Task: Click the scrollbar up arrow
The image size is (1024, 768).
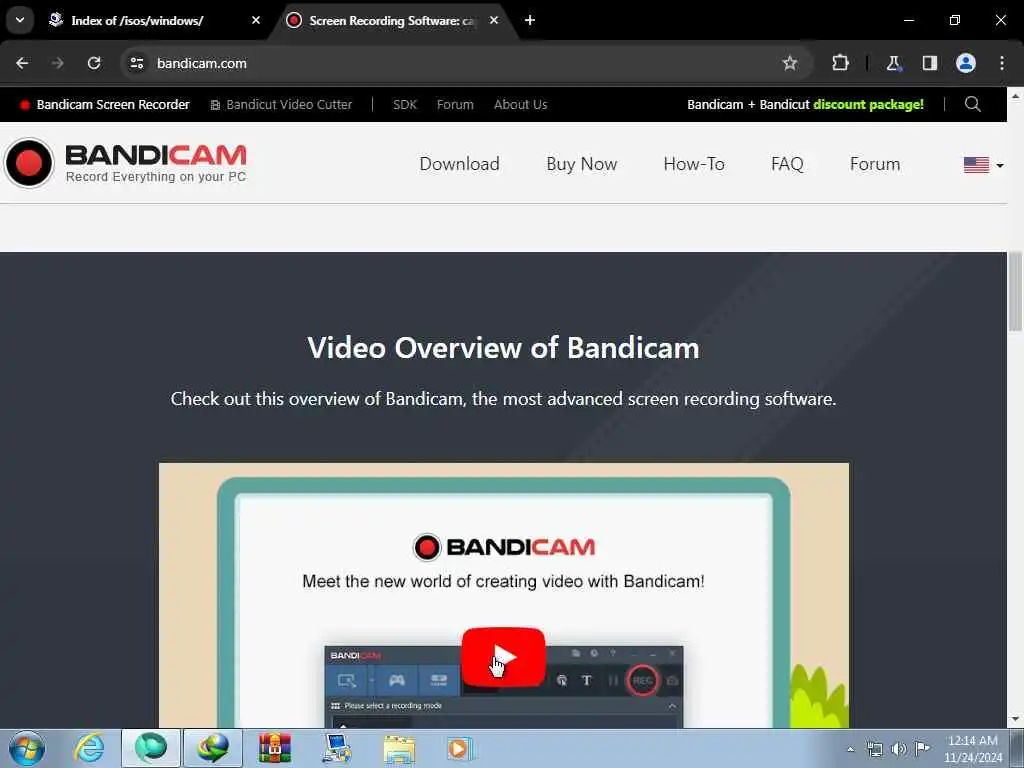Action: coord(1015,95)
